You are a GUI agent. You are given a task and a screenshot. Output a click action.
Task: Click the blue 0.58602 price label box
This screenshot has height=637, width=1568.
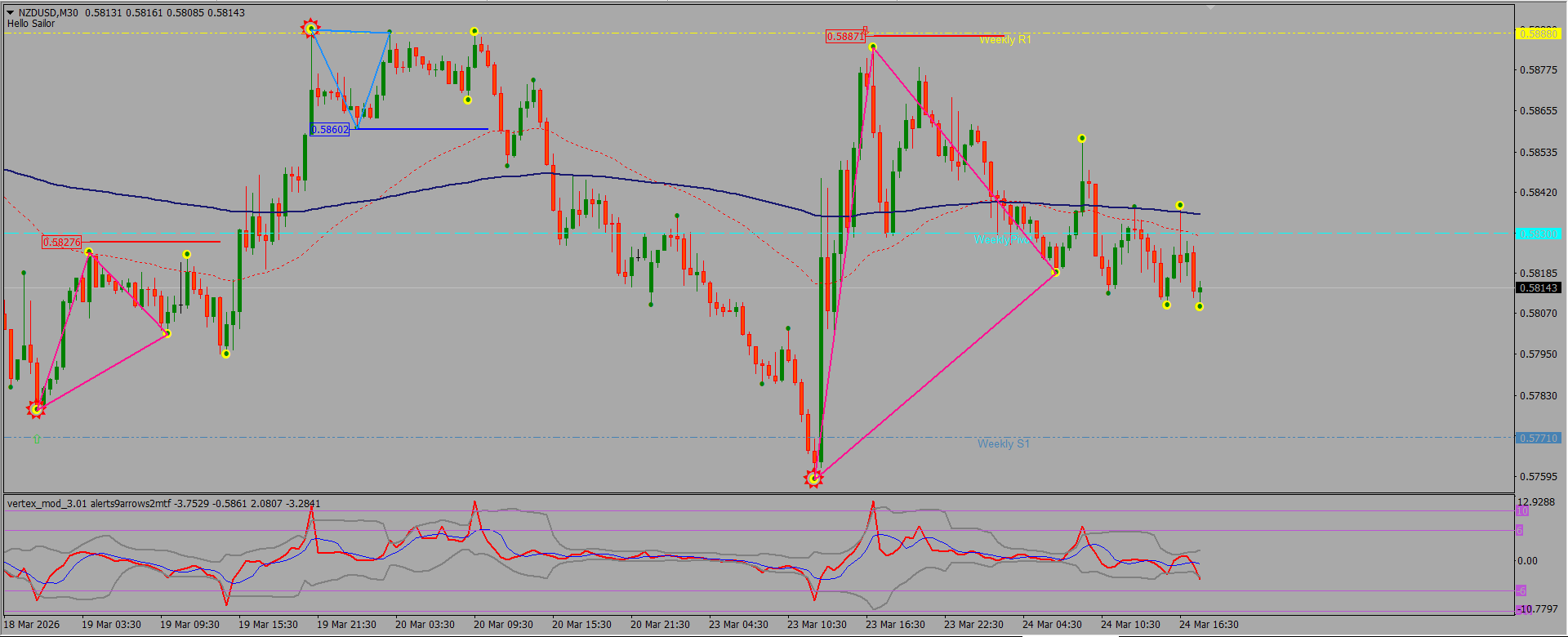(330, 129)
